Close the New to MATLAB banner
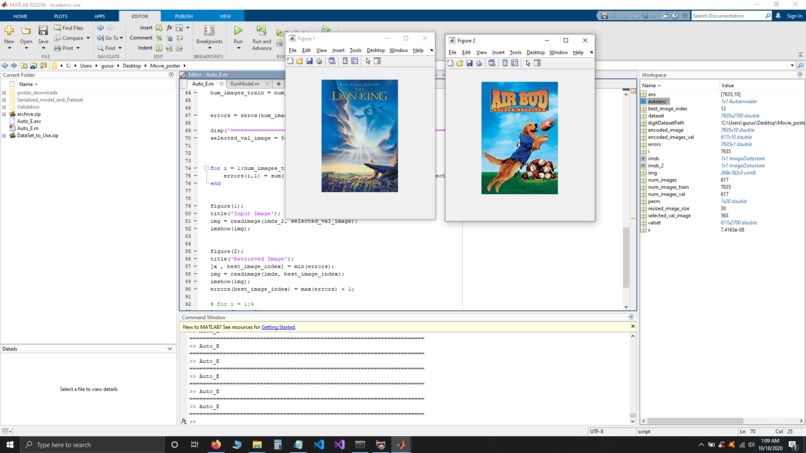 [x=633, y=327]
